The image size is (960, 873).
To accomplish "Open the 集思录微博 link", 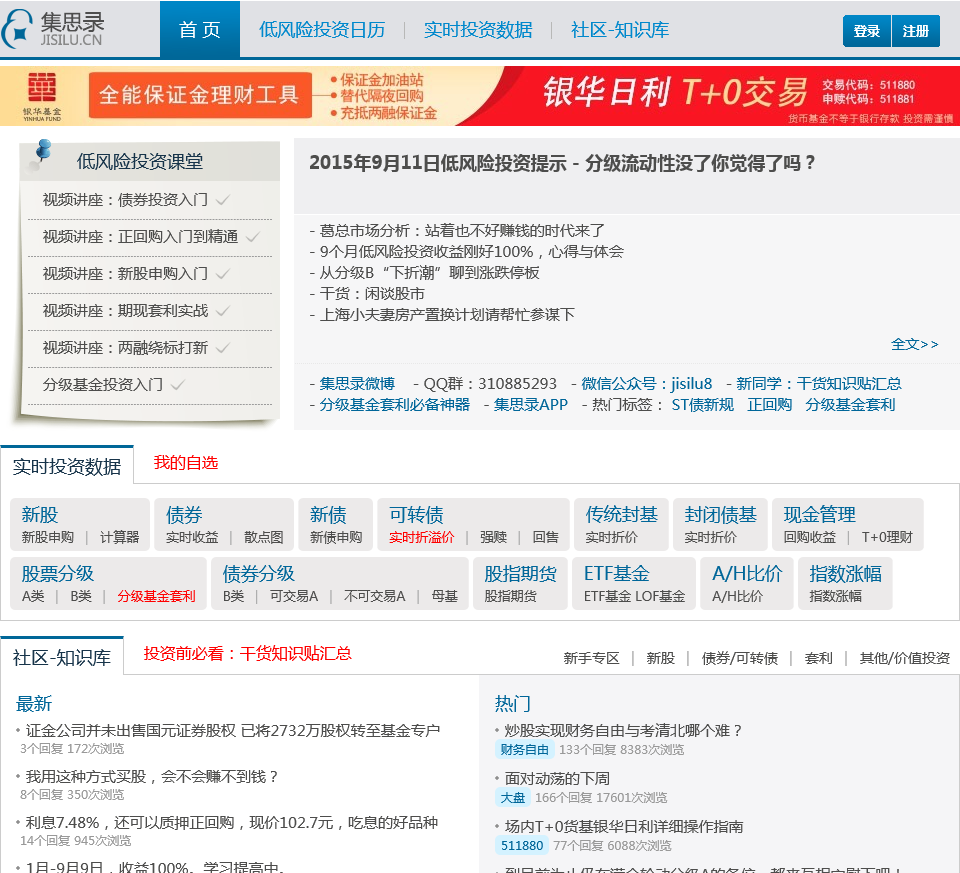I will (x=357, y=384).
